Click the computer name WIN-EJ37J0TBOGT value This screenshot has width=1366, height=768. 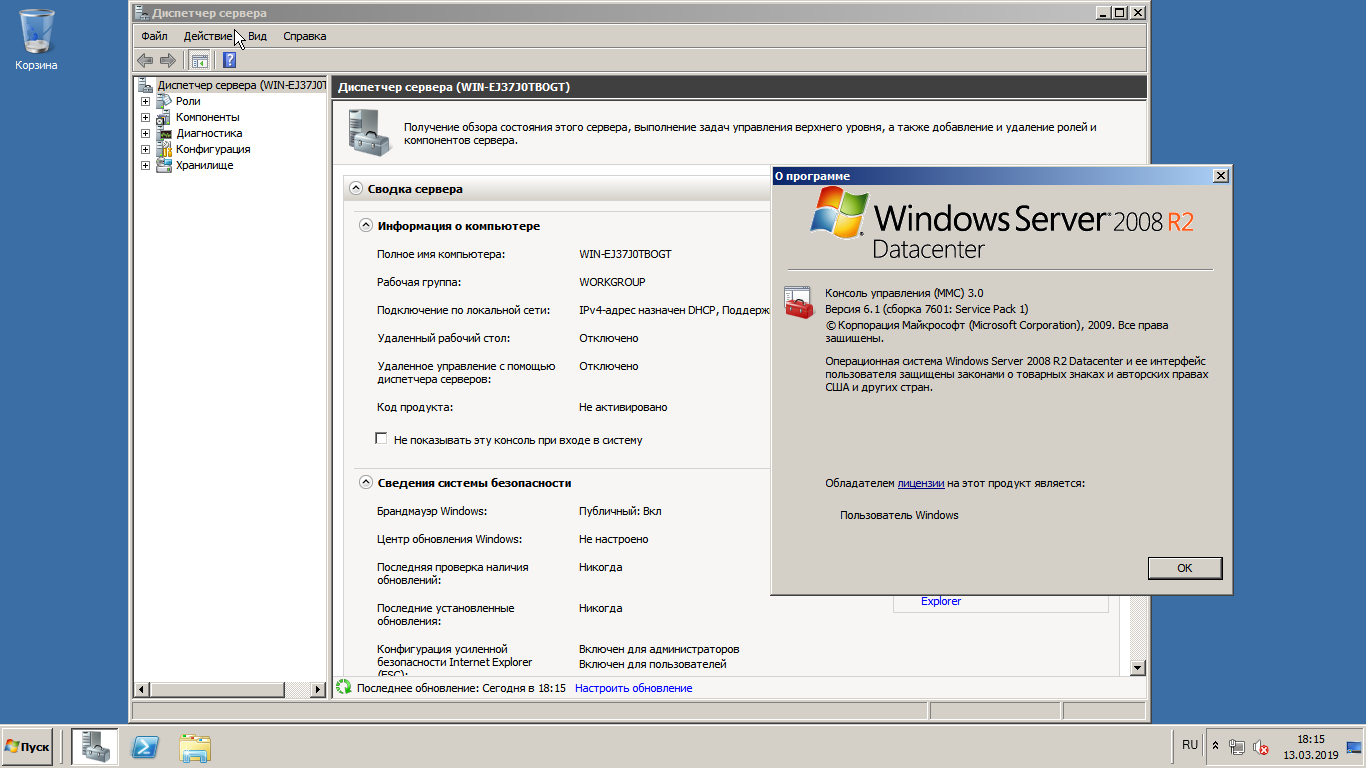(x=625, y=254)
